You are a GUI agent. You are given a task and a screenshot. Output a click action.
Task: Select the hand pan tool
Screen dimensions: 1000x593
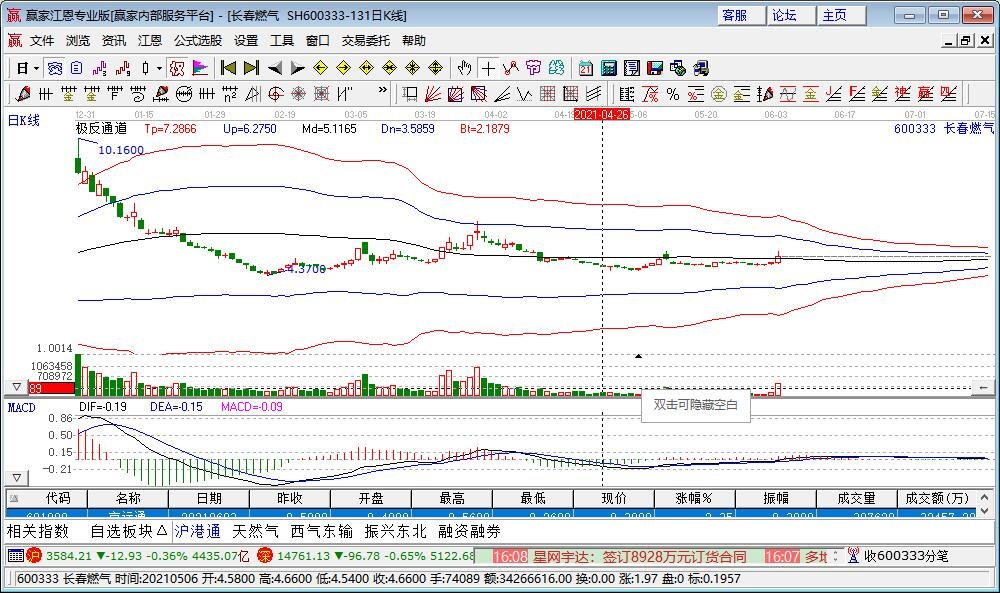(x=465, y=68)
